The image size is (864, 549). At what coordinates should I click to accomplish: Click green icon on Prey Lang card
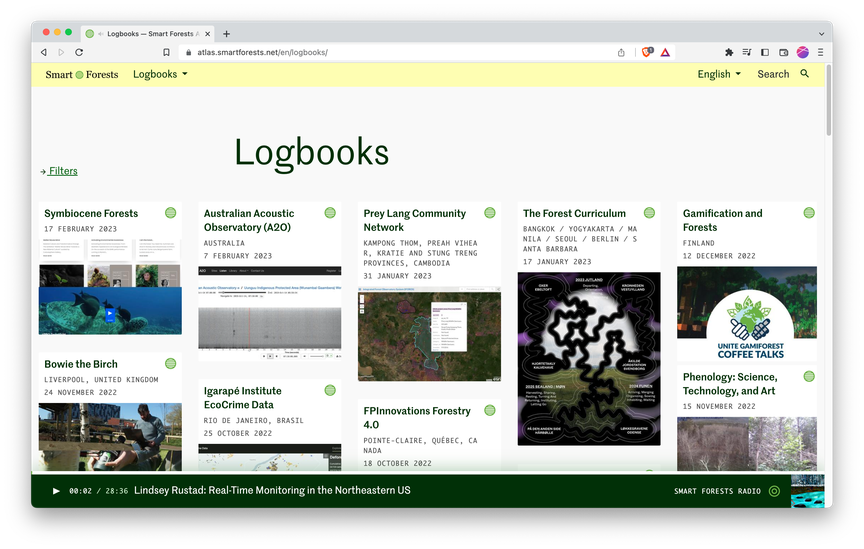point(490,213)
